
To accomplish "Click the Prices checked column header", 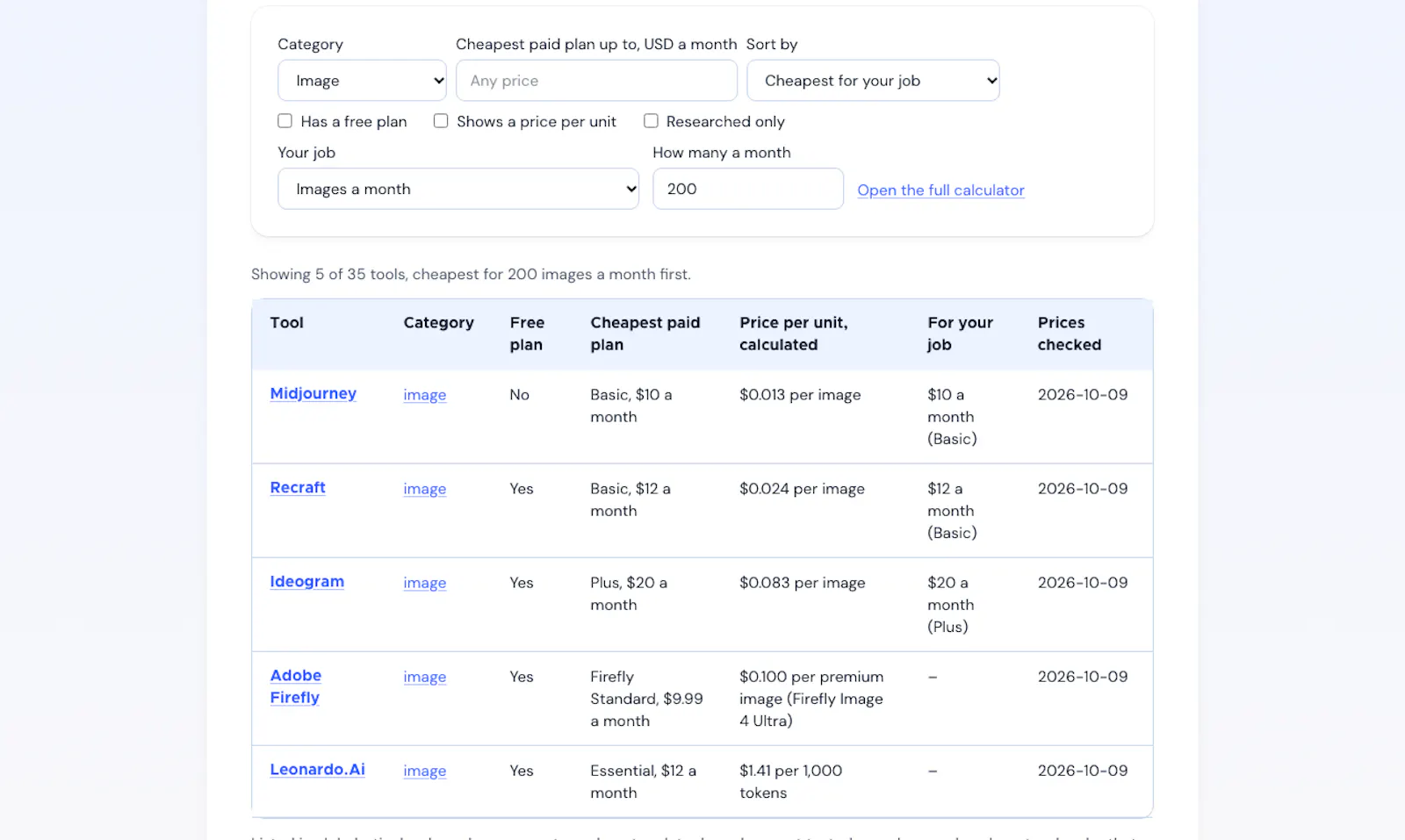I will pos(1070,334).
